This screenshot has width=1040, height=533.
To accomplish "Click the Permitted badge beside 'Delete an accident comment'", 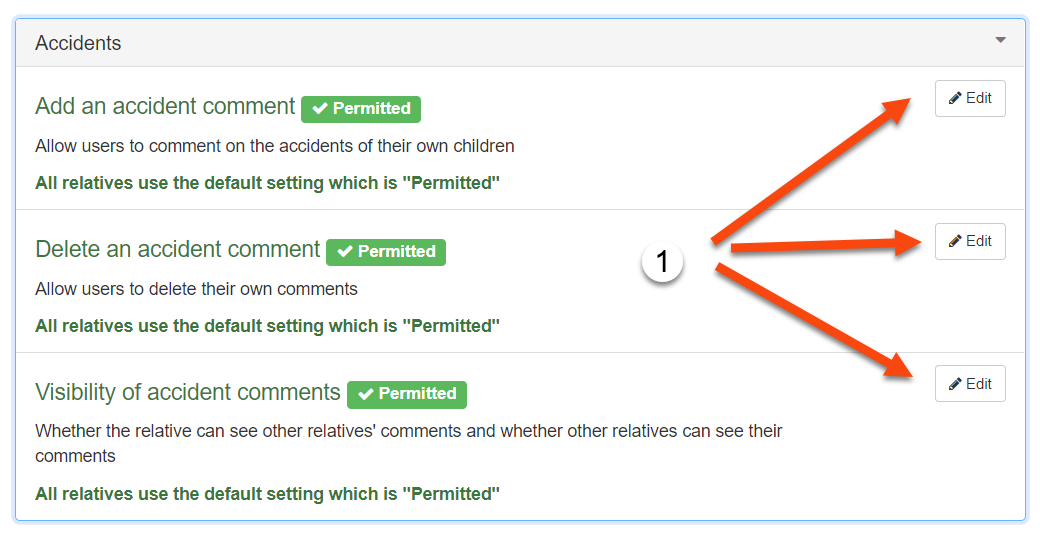I will pyautogui.click(x=386, y=252).
